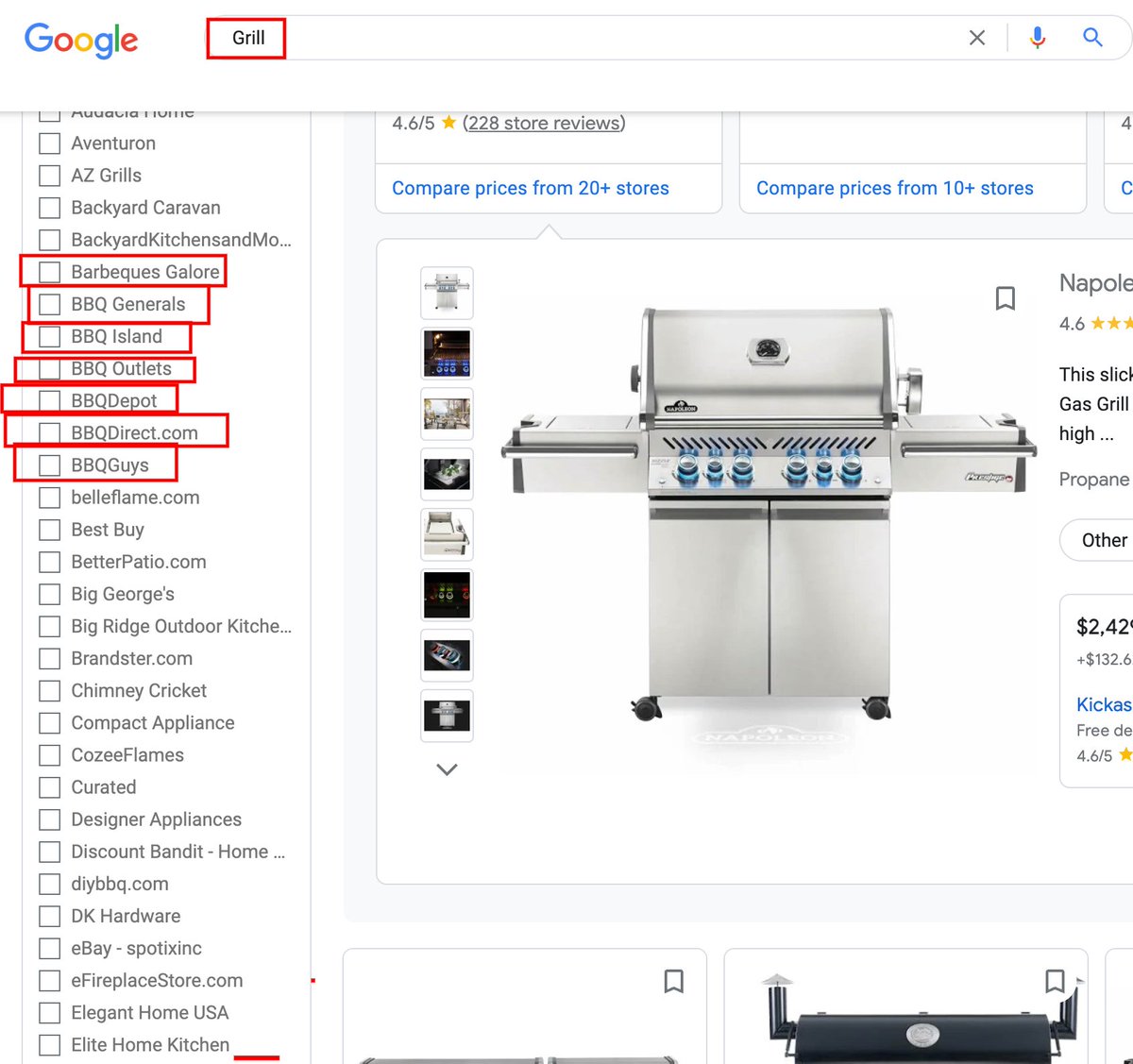Check the Aventuron seller filter
This screenshot has width=1133, height=1064.
(50, 144)
